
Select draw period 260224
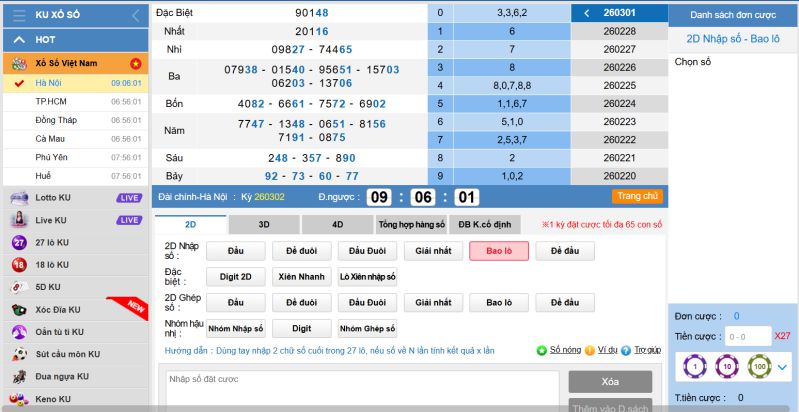click(619, 104)
